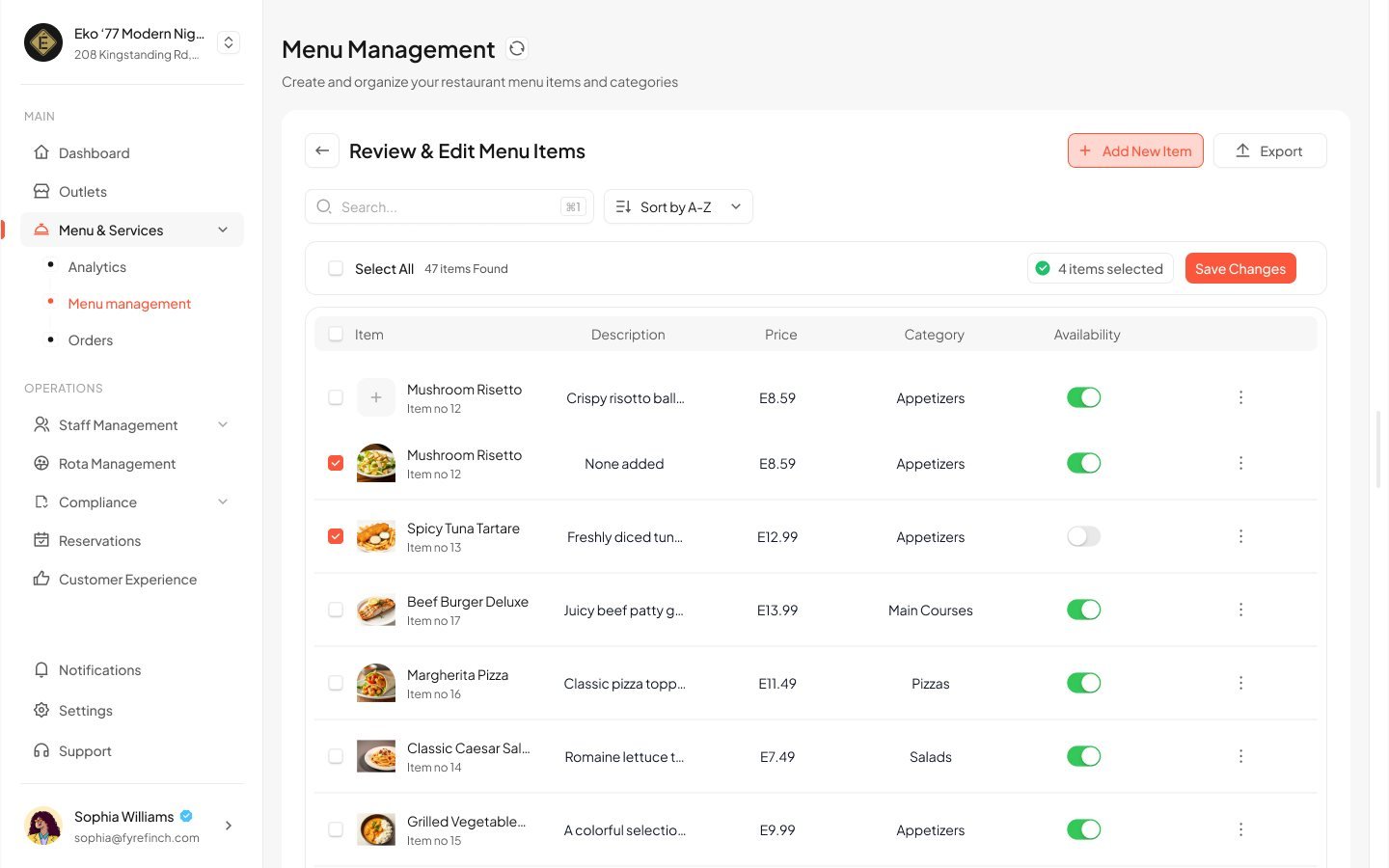Viewport: 1389px width, 868px height.
Task: Click the Compliance document icon
Action: [x=41, y=502]
